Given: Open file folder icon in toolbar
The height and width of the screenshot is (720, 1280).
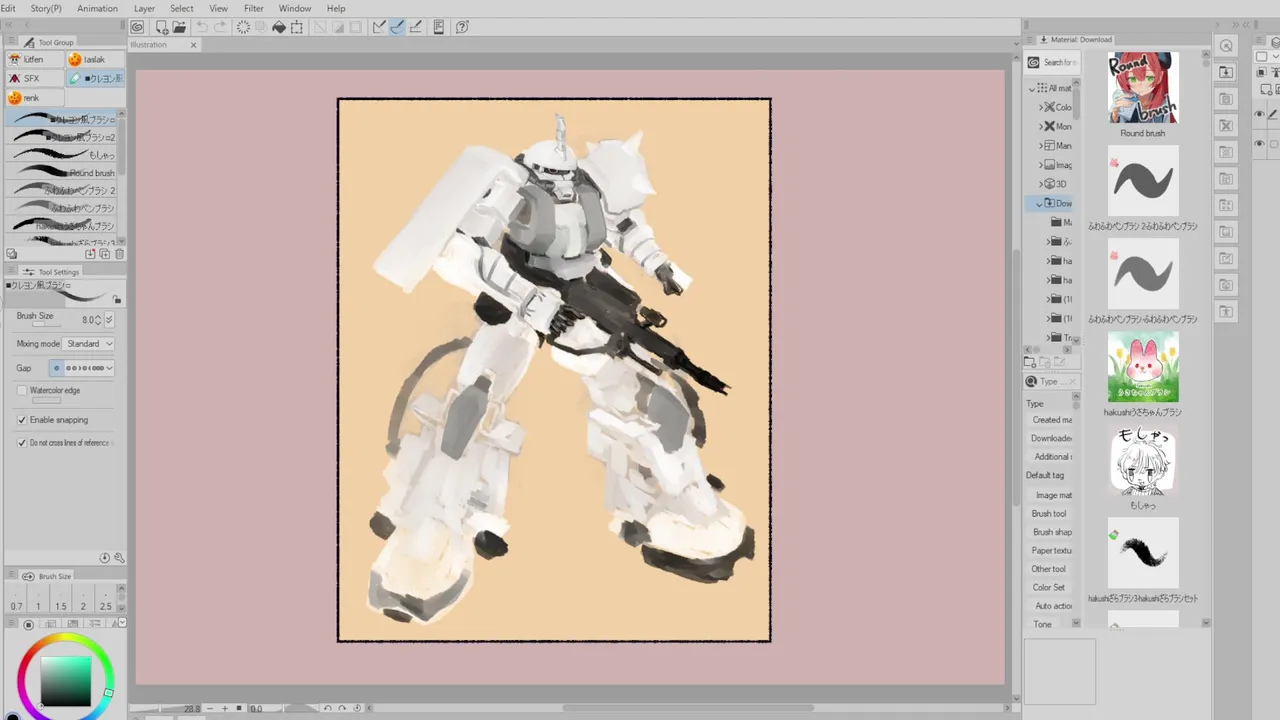Looking at the screenshot, I should click(179, 27).
